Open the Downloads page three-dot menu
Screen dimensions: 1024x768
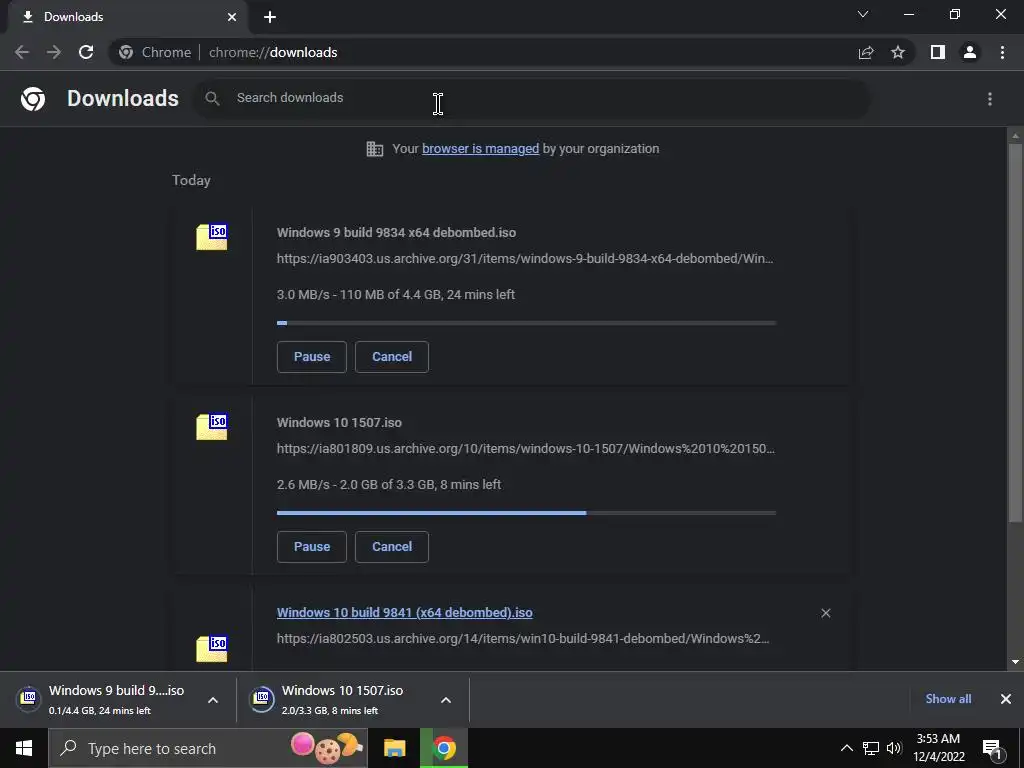pos(989,99)
